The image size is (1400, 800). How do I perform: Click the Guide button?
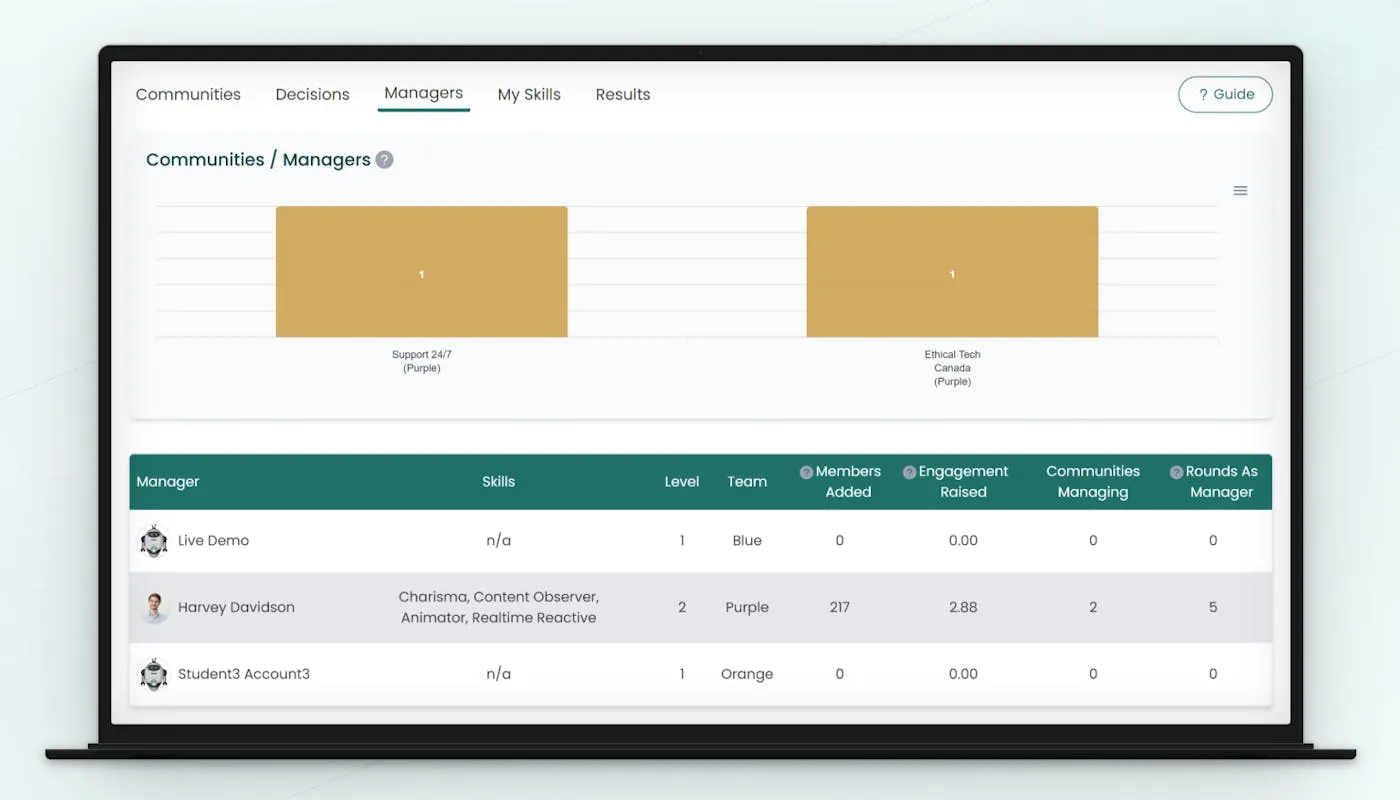click(1225, 94)
